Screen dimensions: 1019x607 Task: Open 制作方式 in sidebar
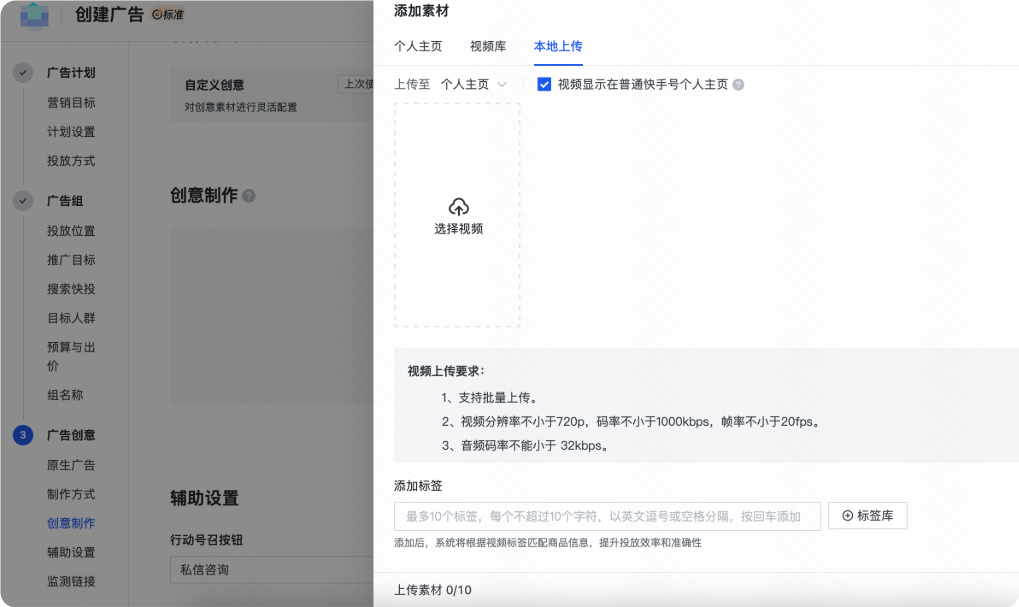coord(71,495)
